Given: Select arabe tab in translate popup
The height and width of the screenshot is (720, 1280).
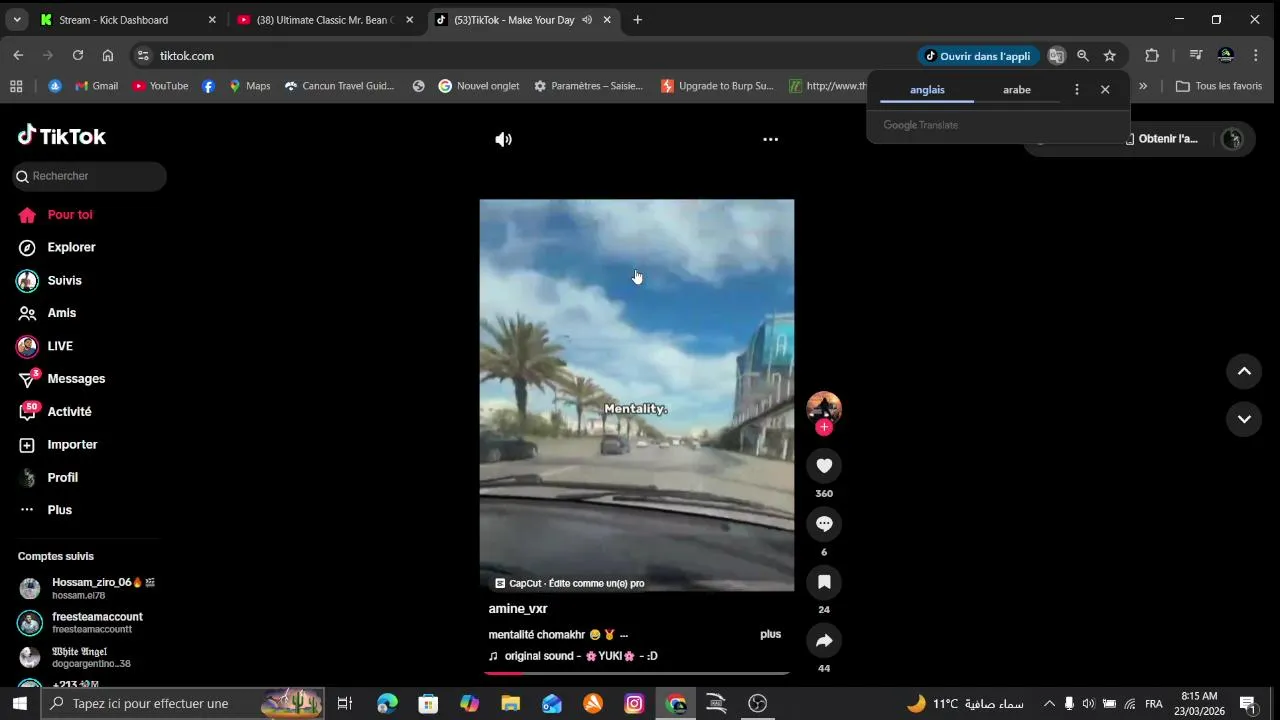Looking at the screenshot, I should point(1017,90).
